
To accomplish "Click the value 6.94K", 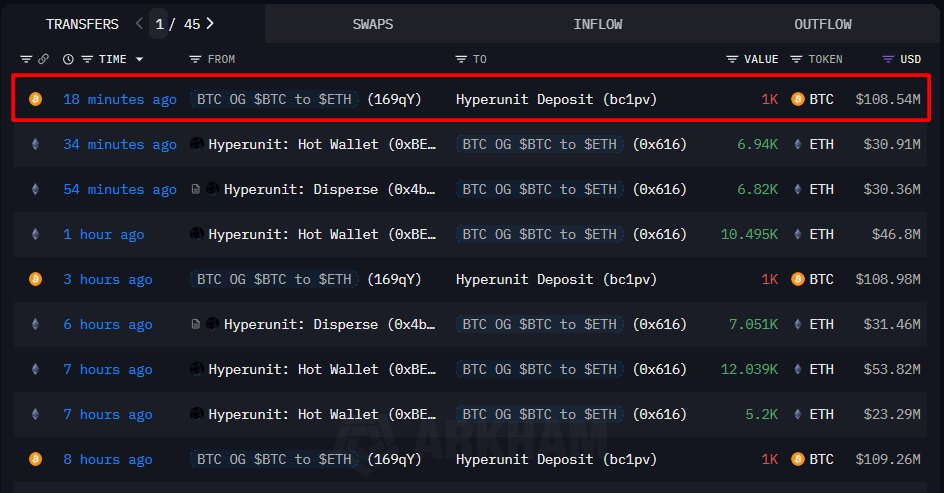I will [757, 144].
